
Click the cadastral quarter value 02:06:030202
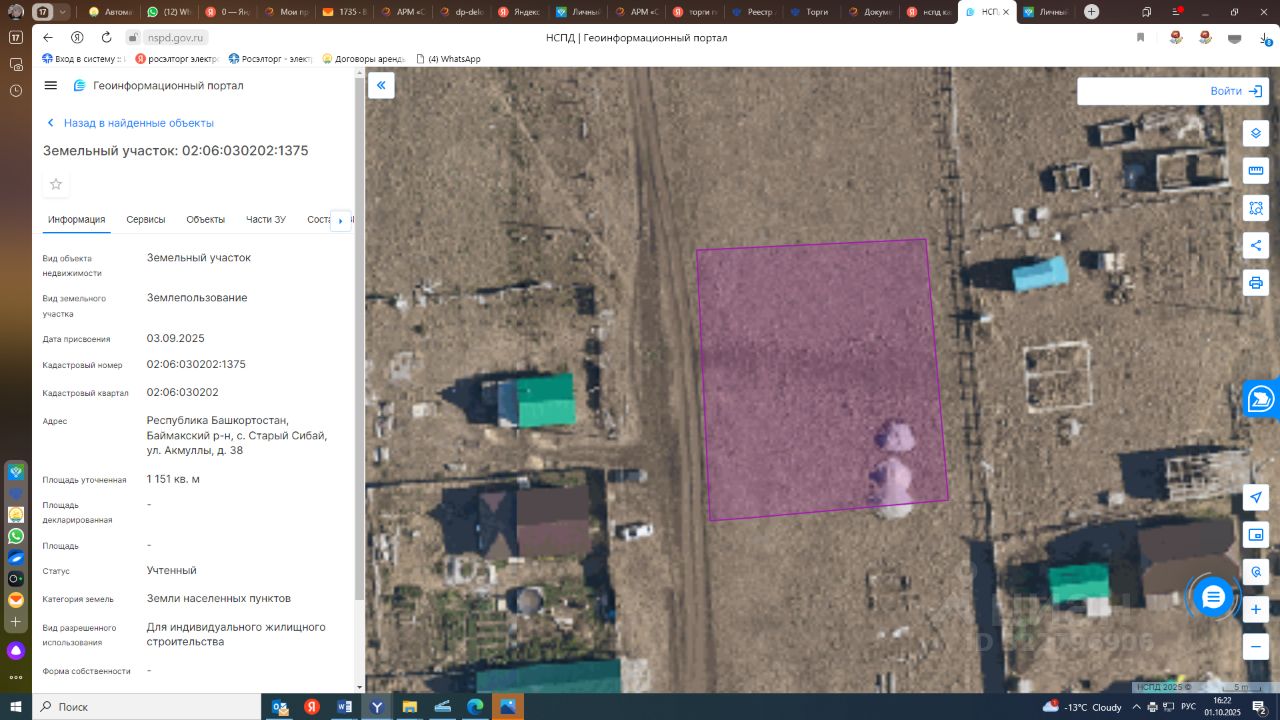(x=183, y=393)
